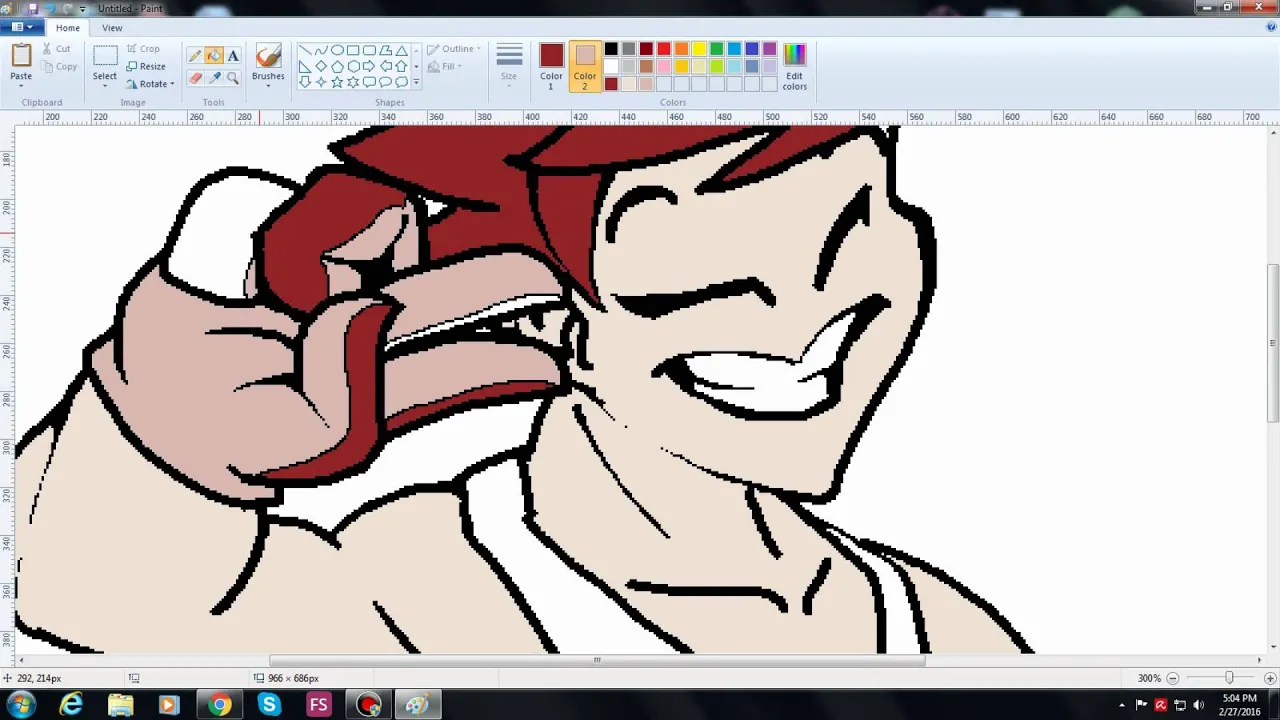
Task: Expand the Rotate dropdown
Action: click(x=172, y=84)
